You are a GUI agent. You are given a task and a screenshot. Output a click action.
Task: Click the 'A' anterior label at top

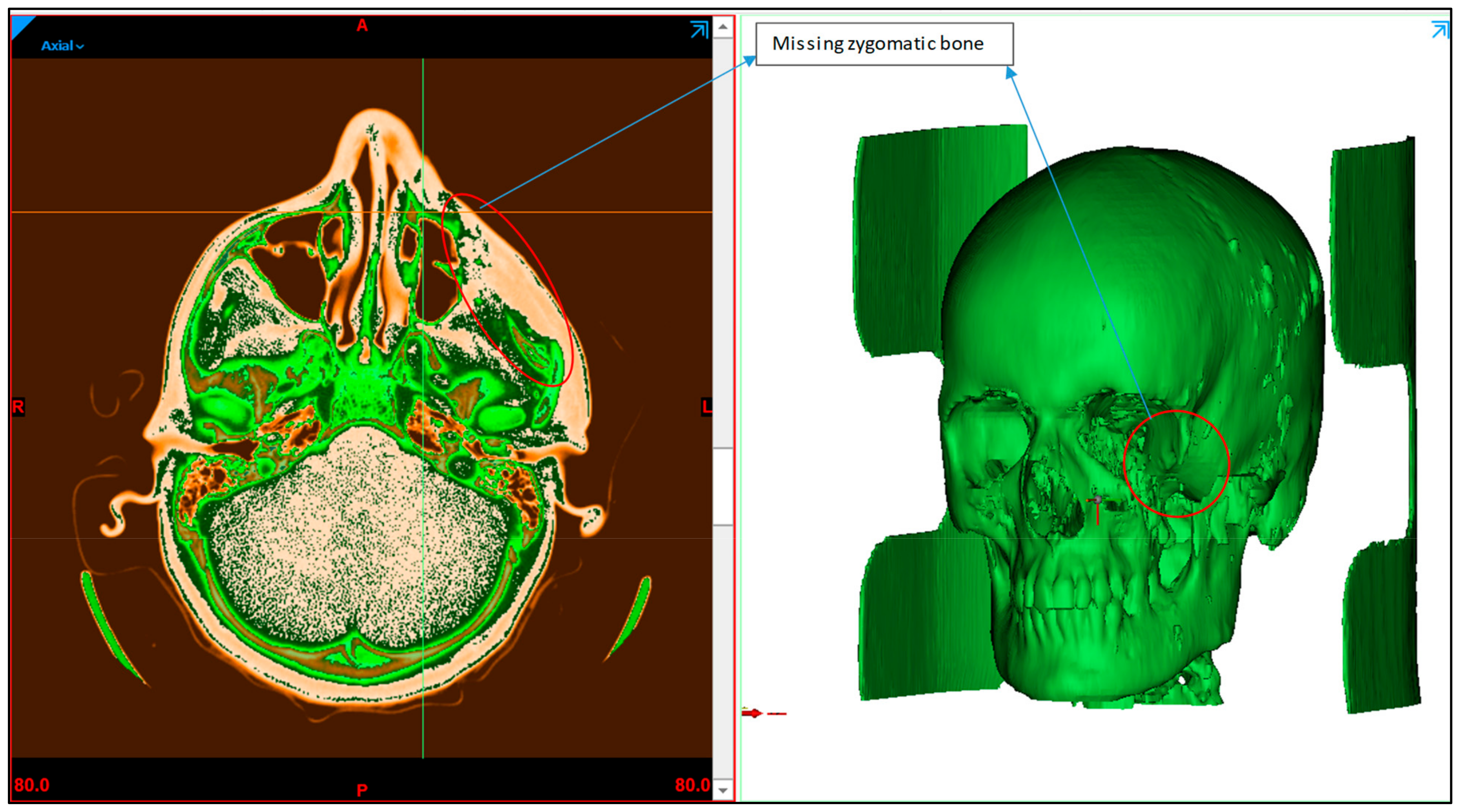tap(362, 25)
